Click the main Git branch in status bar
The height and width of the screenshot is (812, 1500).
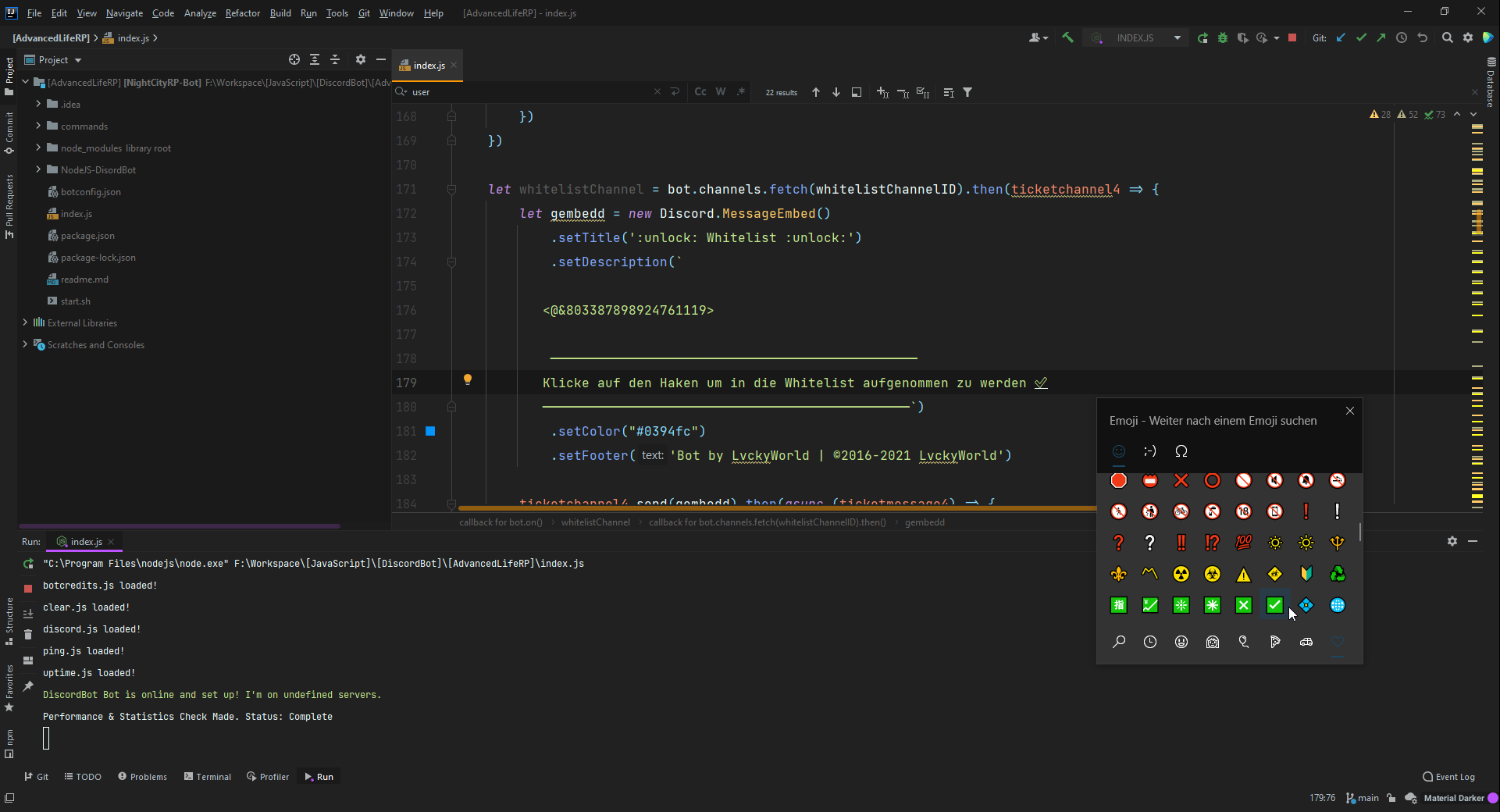(x=1363, y=798)
